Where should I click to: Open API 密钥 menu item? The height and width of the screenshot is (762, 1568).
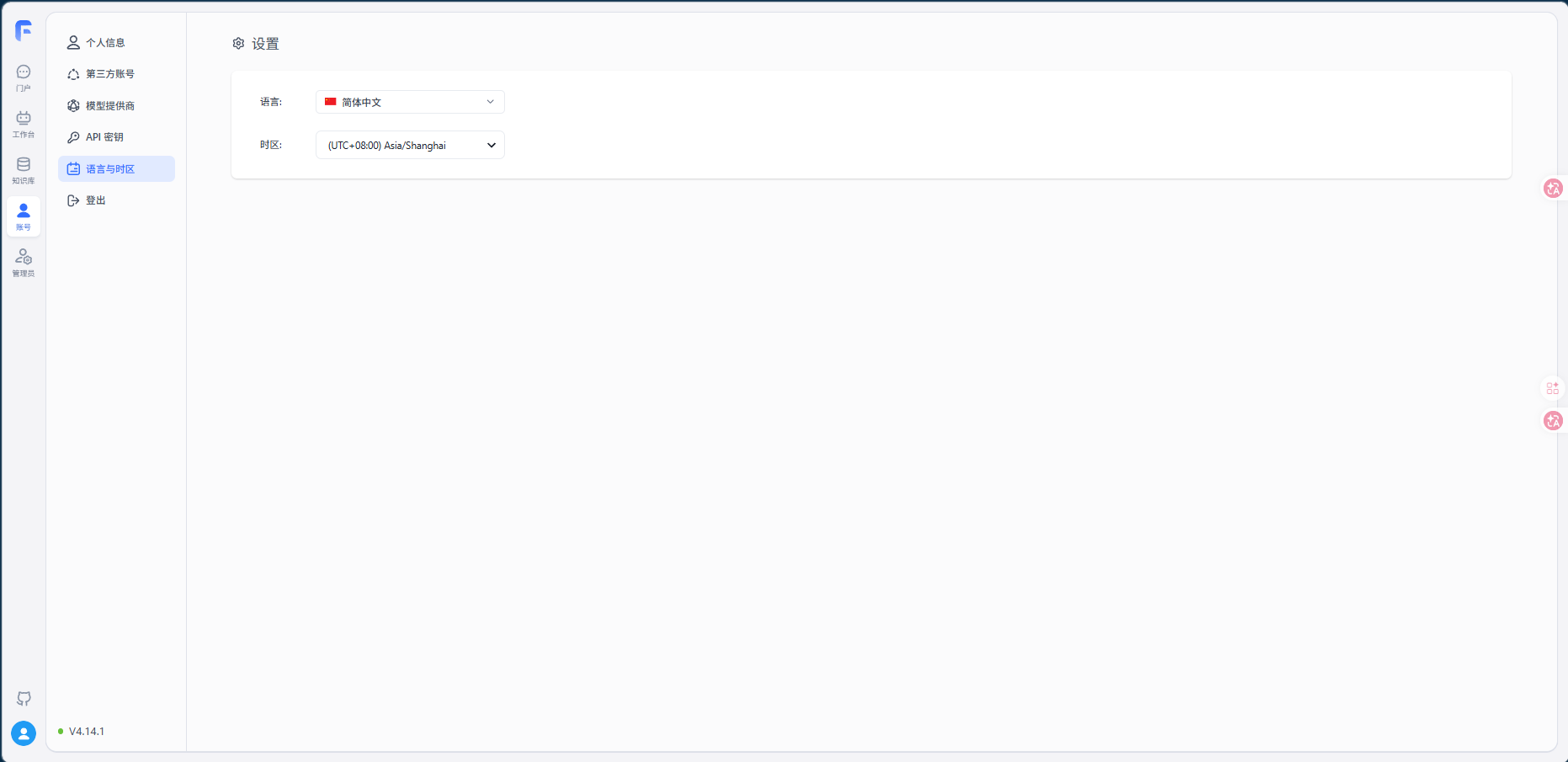116,137
